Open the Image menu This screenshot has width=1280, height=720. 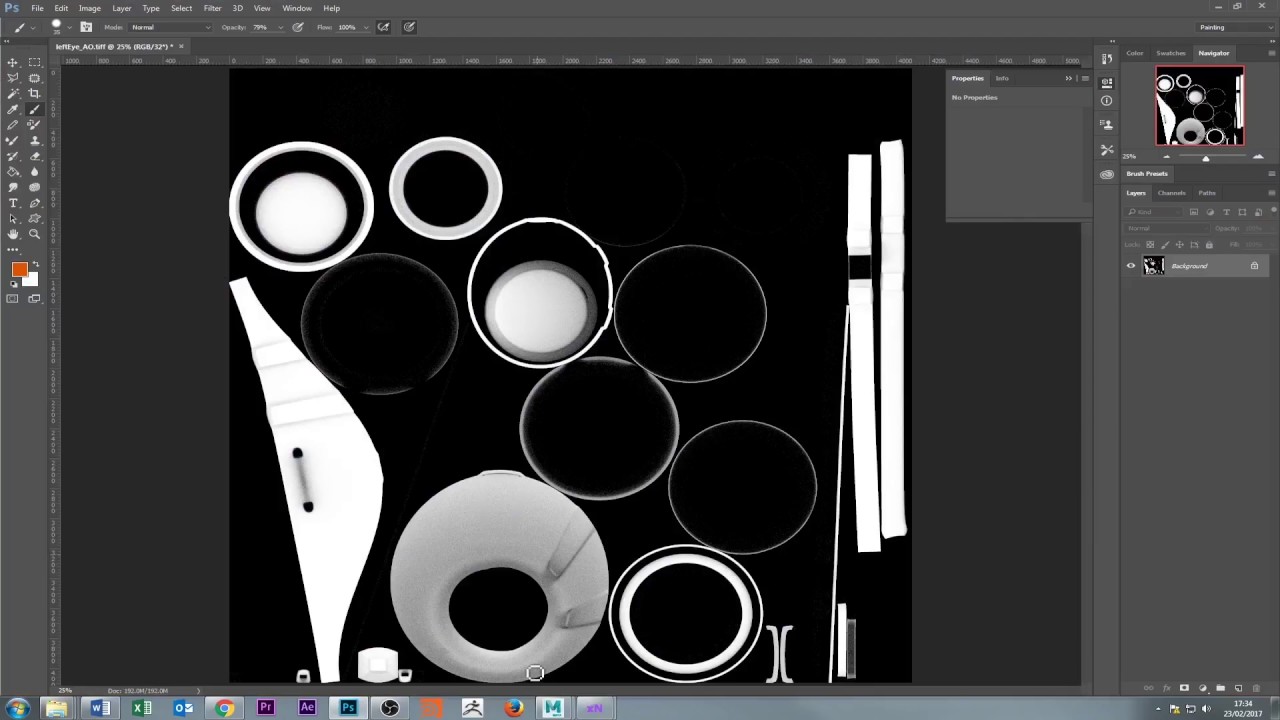90,8
